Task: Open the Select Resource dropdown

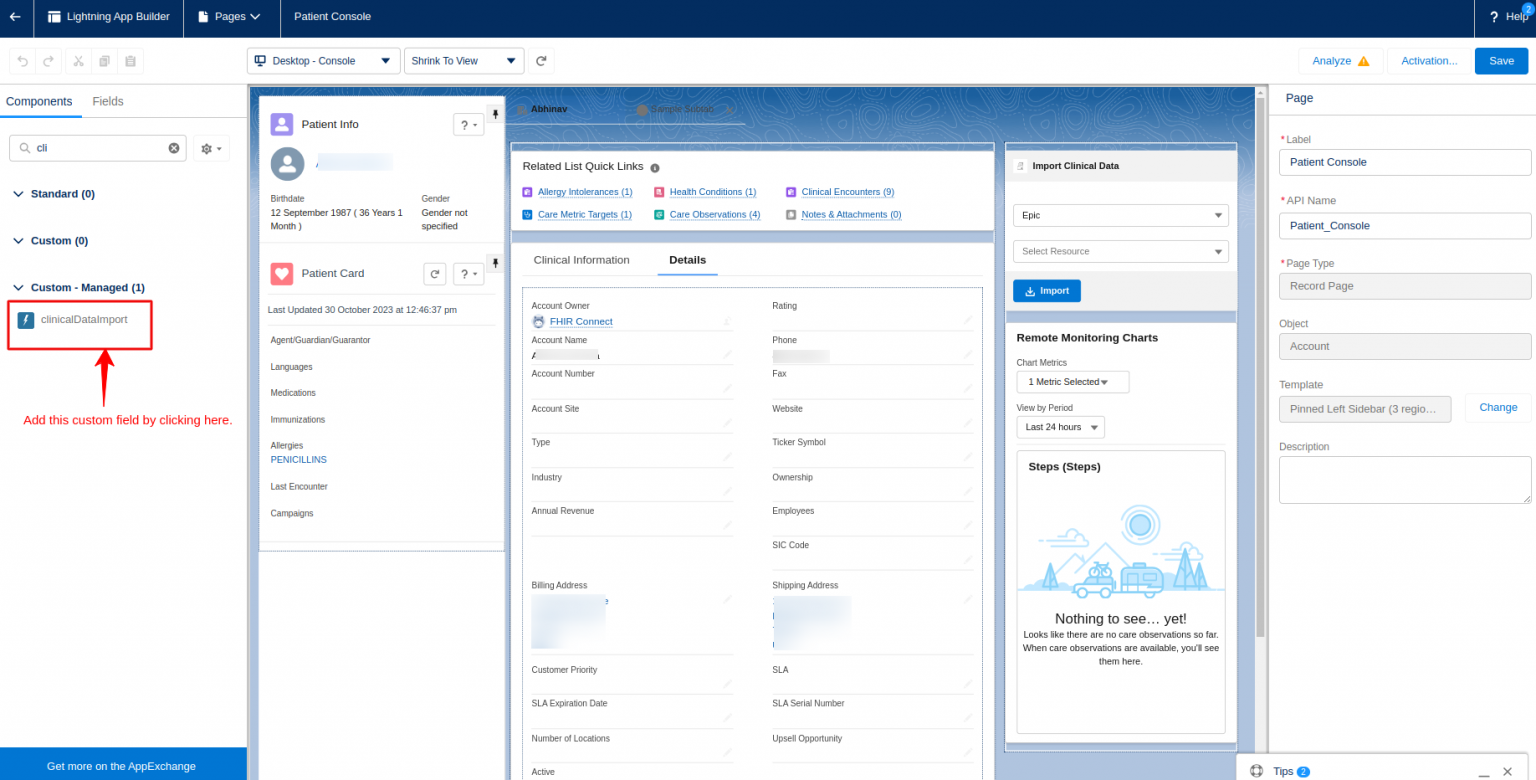Action: [x=1121, y=251]
